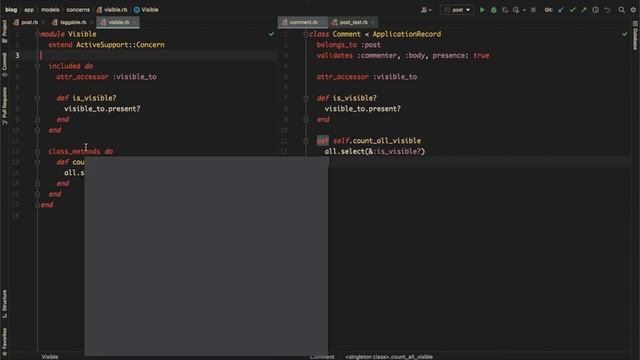
Task: Close the post.rb tab
Action: coord(43,22)
